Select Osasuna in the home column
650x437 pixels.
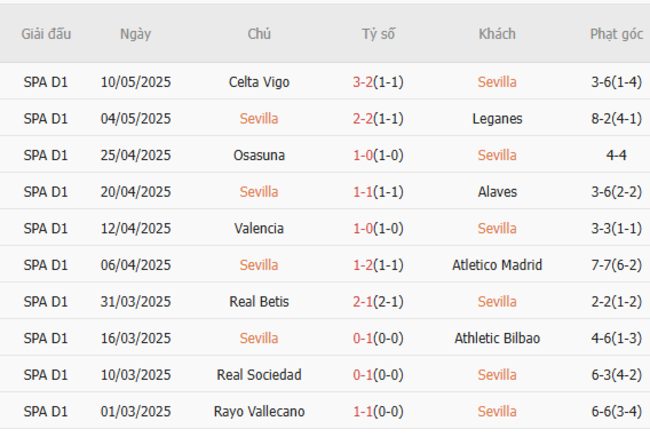pos(259,155)
